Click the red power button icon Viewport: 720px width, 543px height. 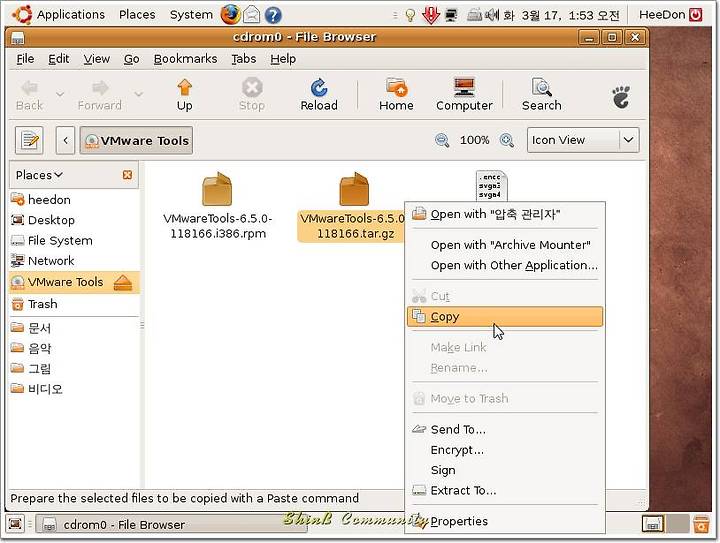(x=696, y=15)
